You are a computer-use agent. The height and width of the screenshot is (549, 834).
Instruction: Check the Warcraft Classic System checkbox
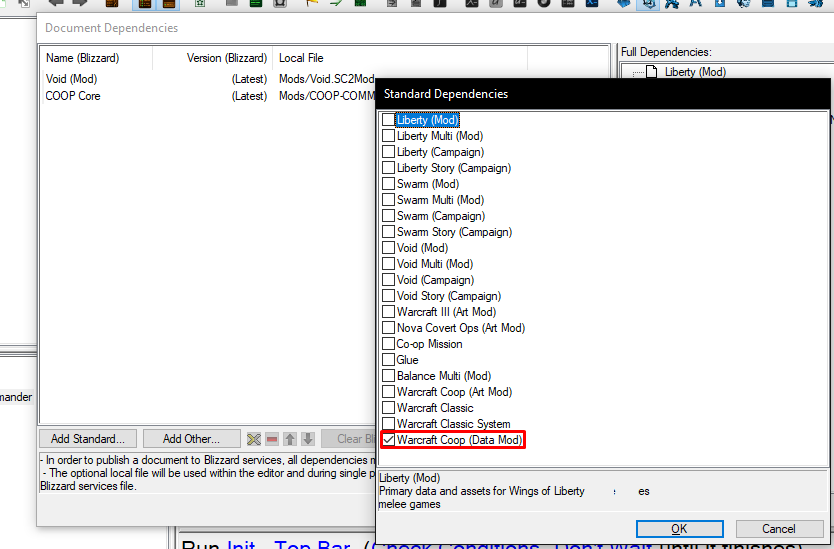(x=388, y=424)
